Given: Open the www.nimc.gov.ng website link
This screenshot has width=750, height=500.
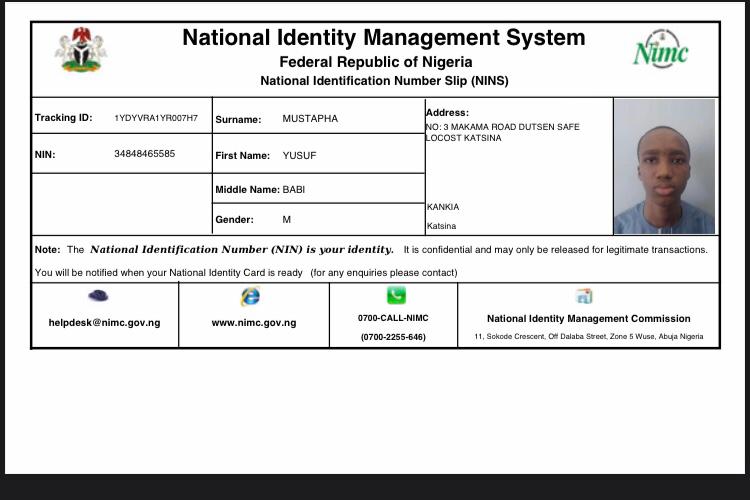Looking at the screenshot, I should pos(254,323).
